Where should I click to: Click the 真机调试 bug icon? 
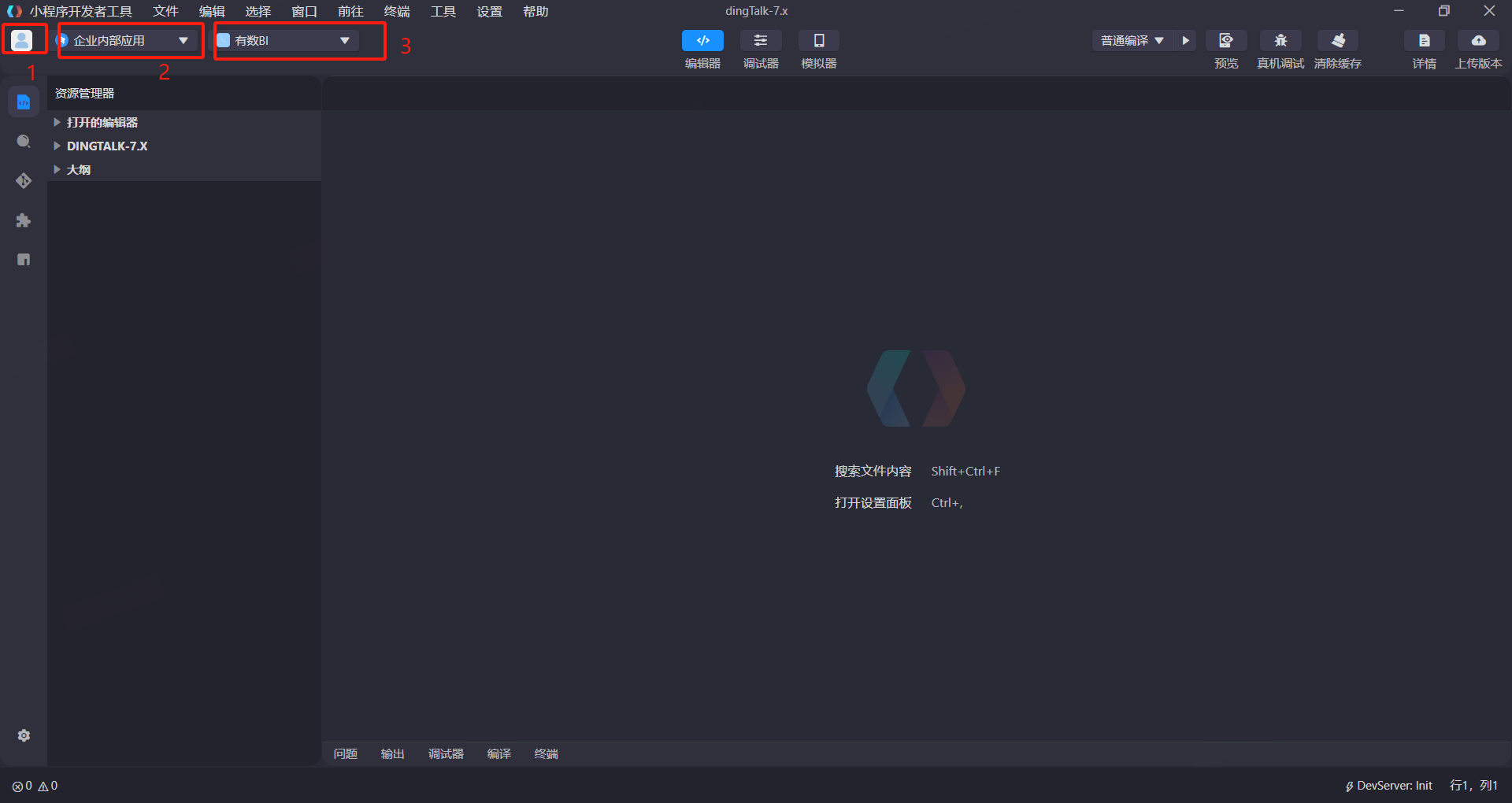1280,41
